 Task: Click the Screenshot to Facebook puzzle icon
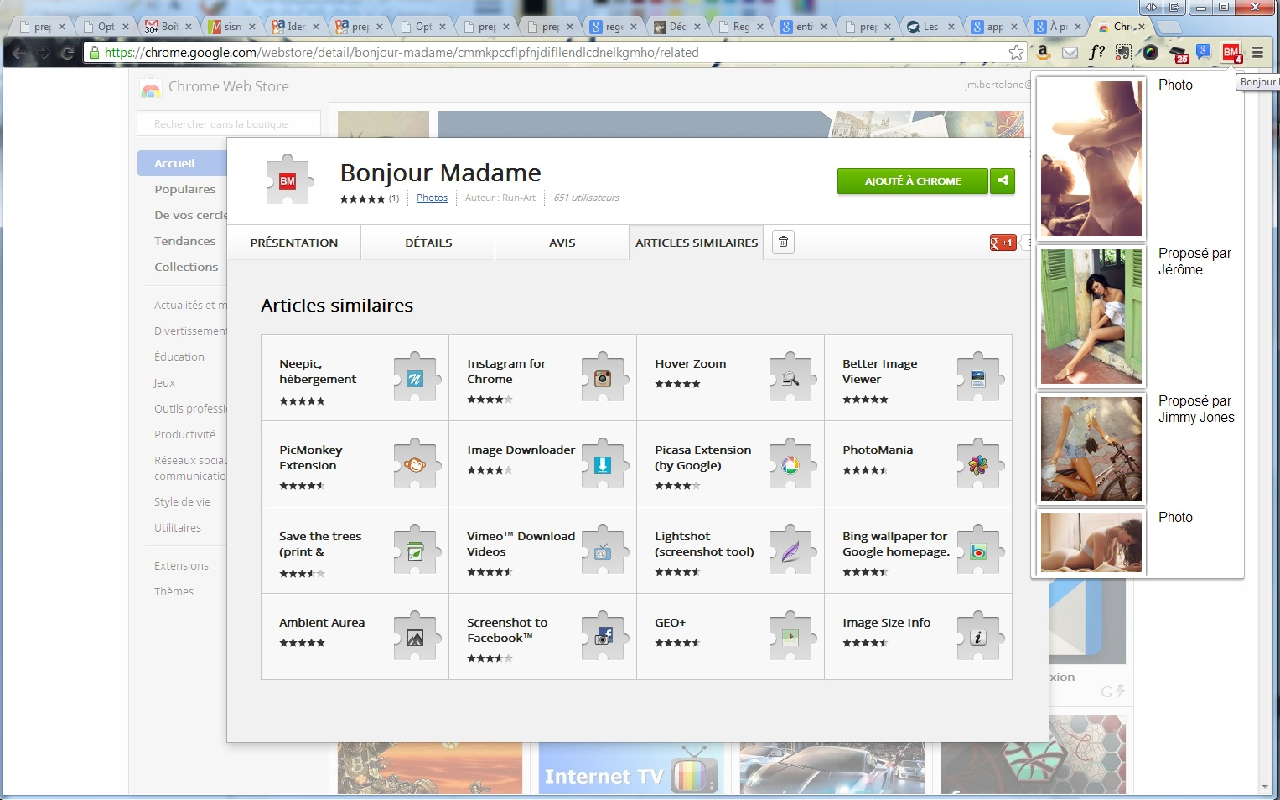[x=603, y=635]
